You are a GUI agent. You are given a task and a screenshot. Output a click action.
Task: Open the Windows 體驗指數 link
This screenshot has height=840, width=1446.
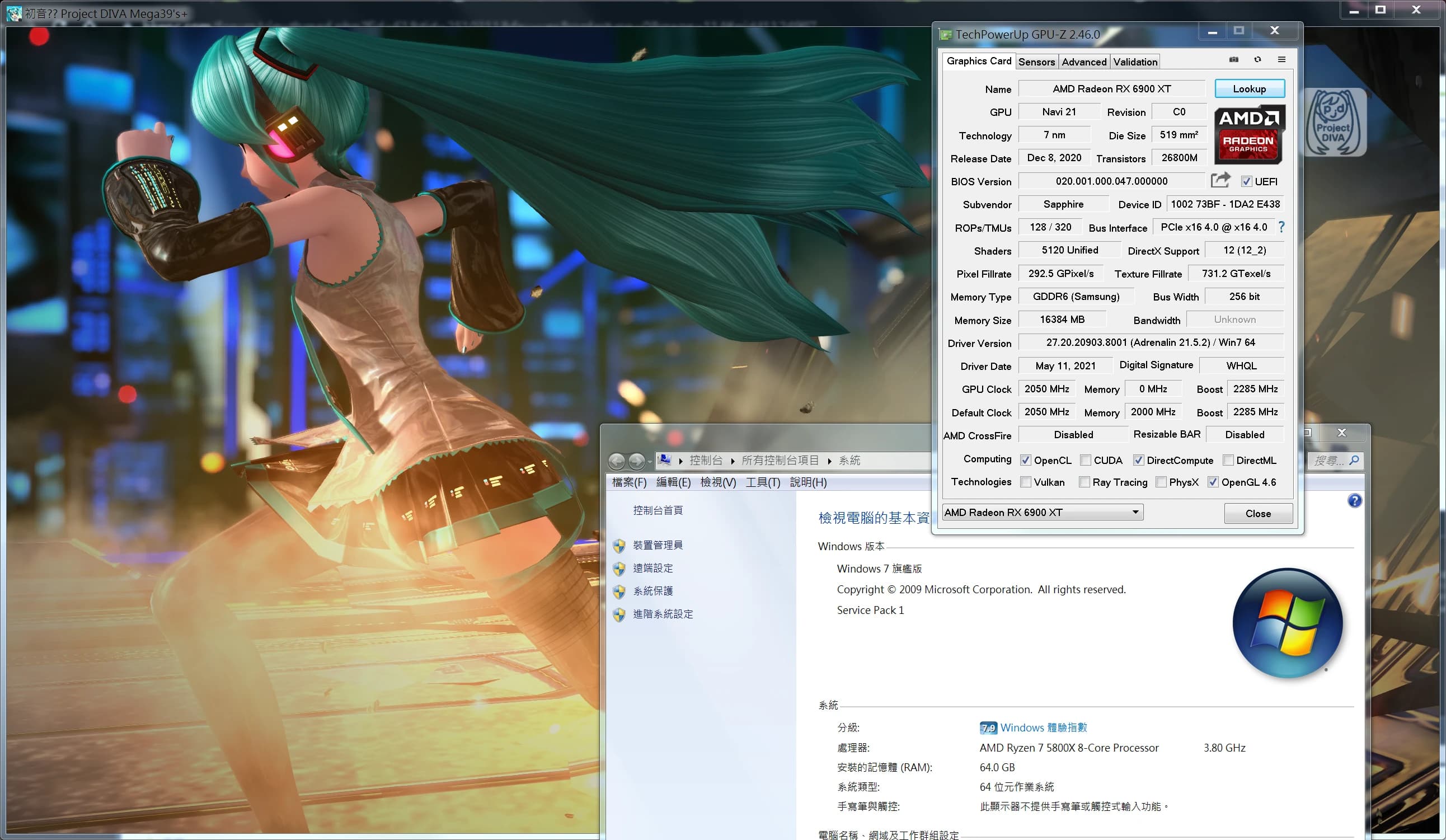point(1043,728)
